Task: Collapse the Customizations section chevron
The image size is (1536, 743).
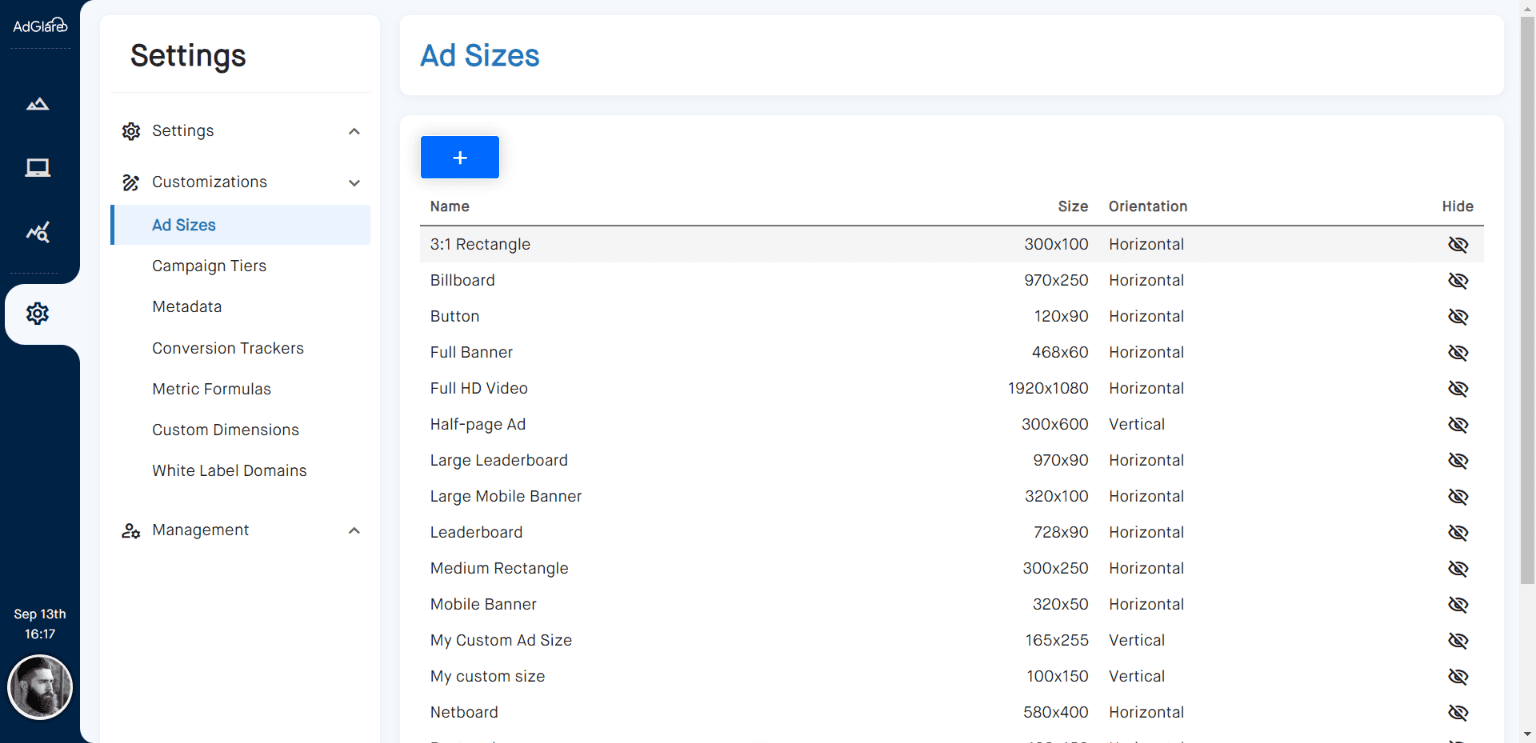Action: coord(354,183)
